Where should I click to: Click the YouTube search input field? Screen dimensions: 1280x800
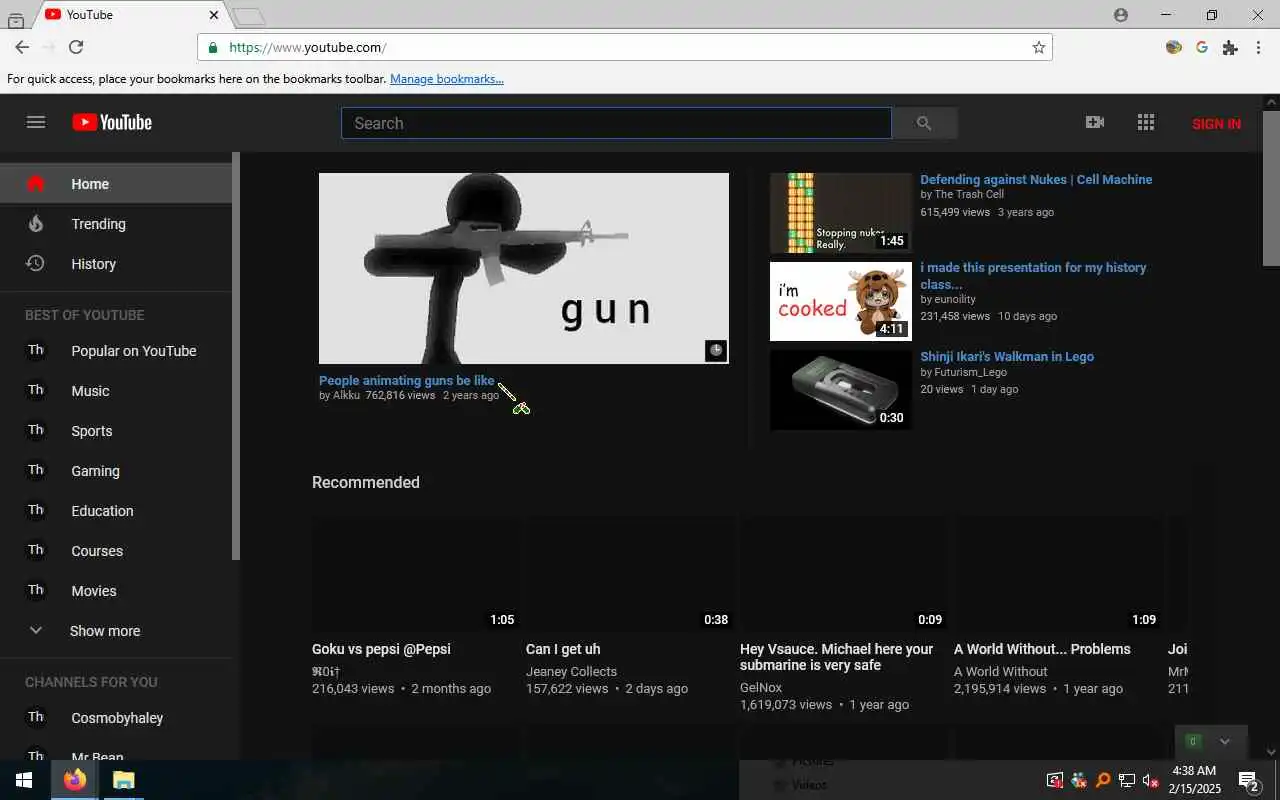616,123
